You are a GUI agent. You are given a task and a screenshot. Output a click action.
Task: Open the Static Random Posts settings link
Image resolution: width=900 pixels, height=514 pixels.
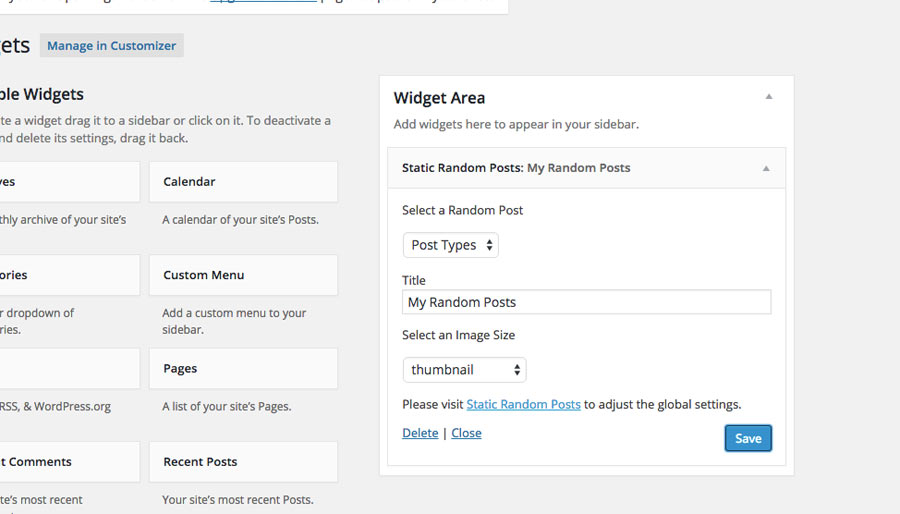click(523, 405)
